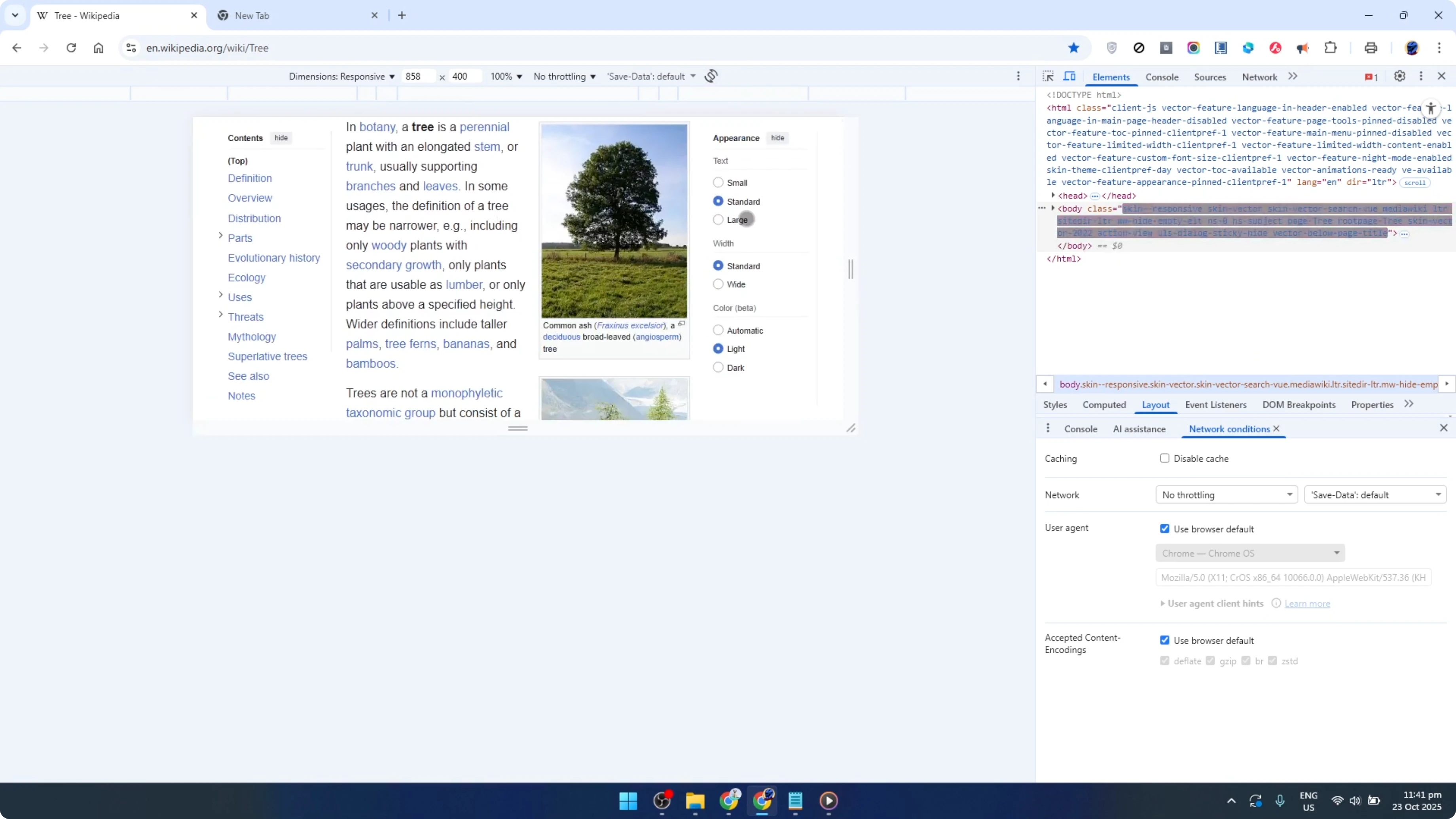Toggle the device toolbar off
Screen dimensions: 1456x819
coord(1070,76)
